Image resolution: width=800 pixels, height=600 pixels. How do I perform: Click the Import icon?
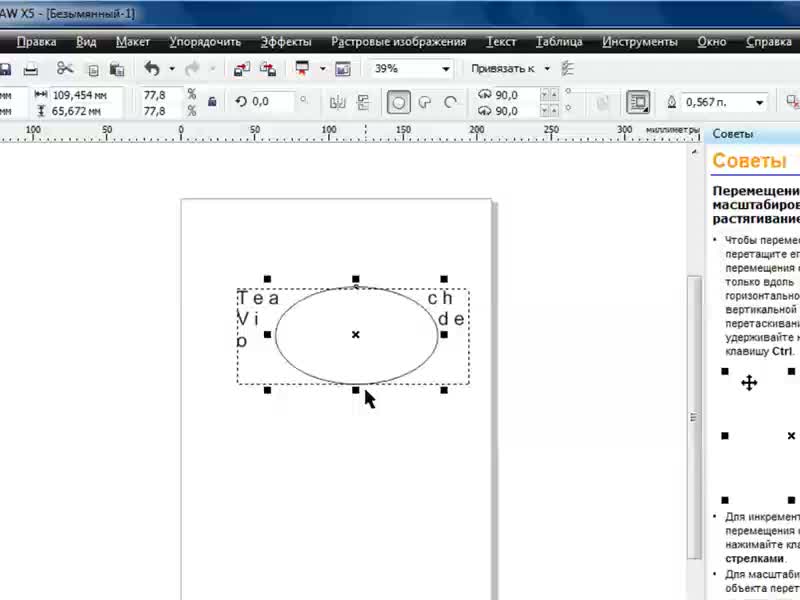point(242,69)
